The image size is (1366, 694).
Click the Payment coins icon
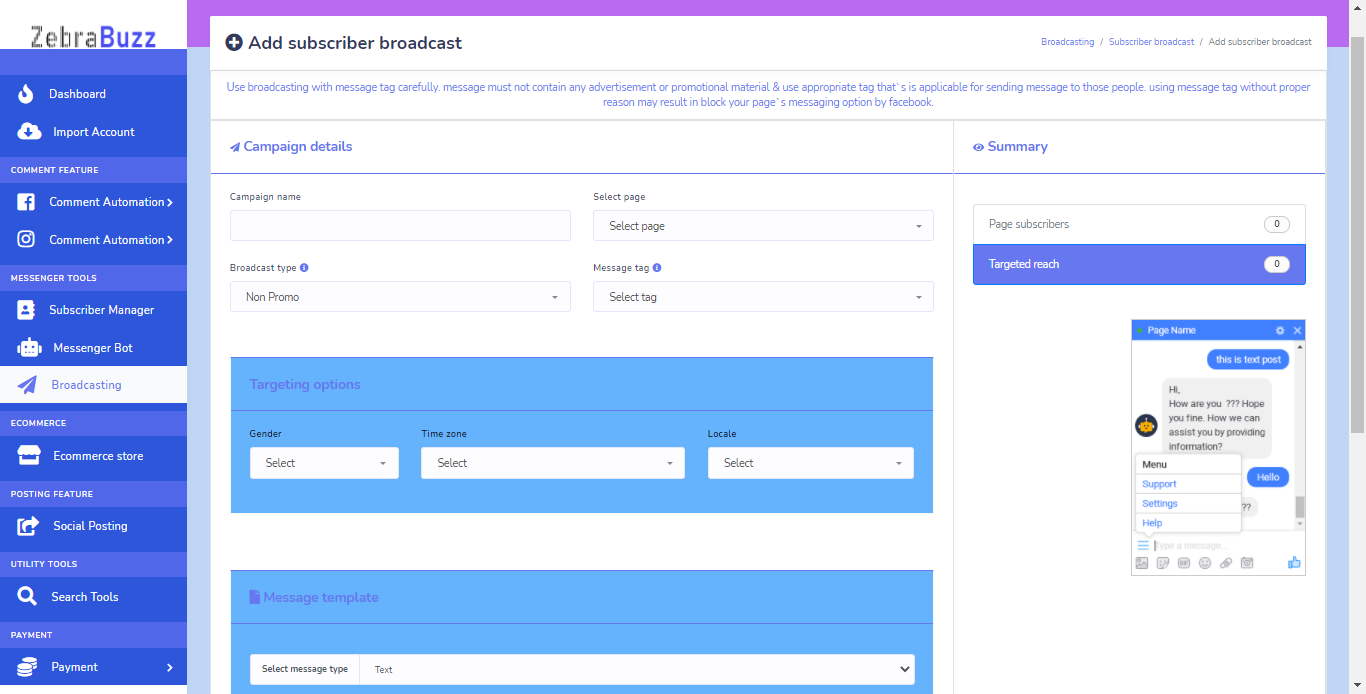point(28,667)
